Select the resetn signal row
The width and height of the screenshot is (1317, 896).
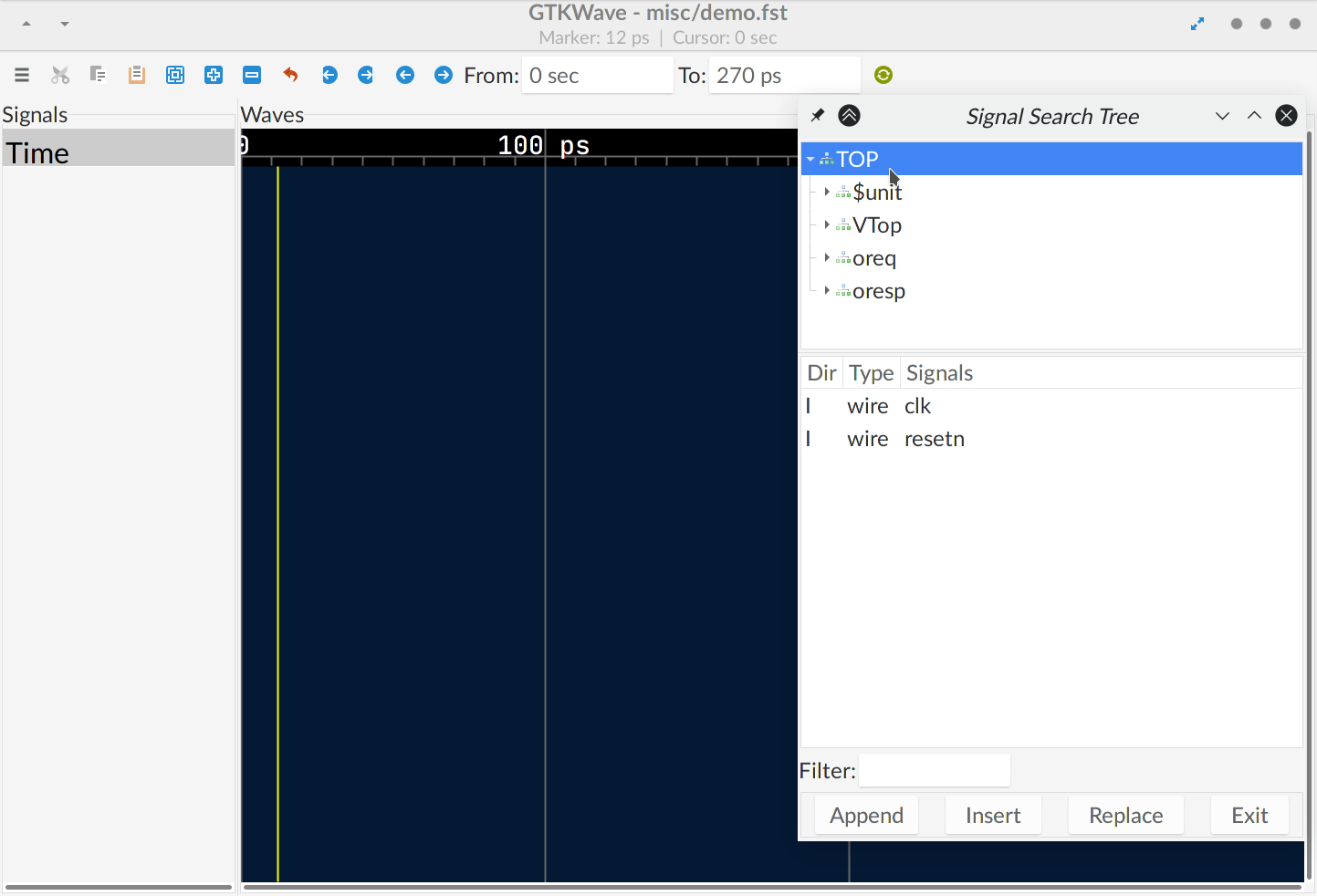(x=1051, y=439)
